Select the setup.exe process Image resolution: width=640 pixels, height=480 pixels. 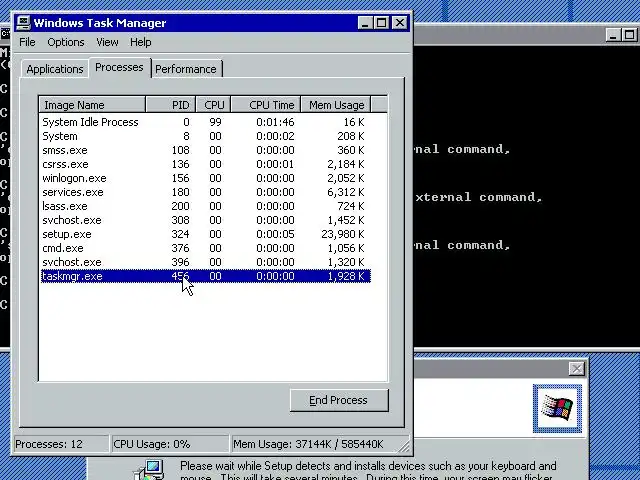(206, 234)
